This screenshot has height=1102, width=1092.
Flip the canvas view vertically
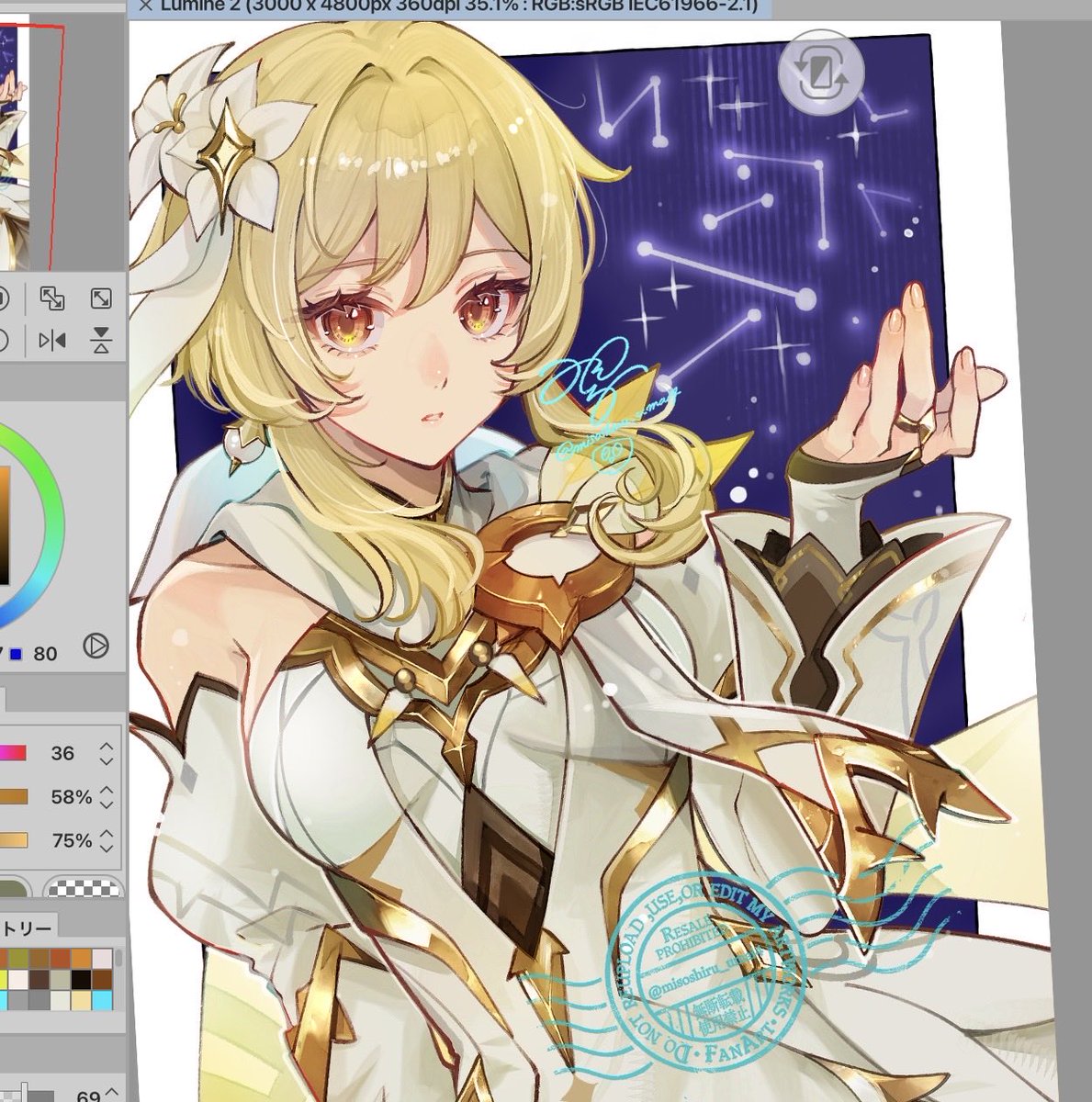pos(101,341)
